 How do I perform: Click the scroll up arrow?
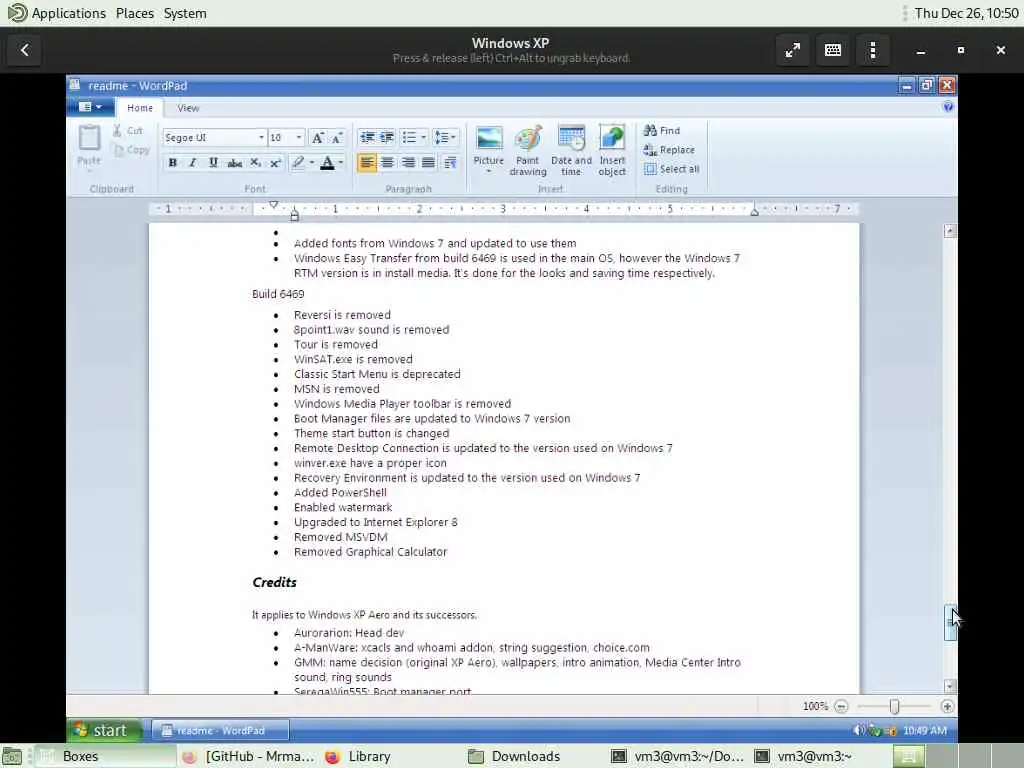950,231
